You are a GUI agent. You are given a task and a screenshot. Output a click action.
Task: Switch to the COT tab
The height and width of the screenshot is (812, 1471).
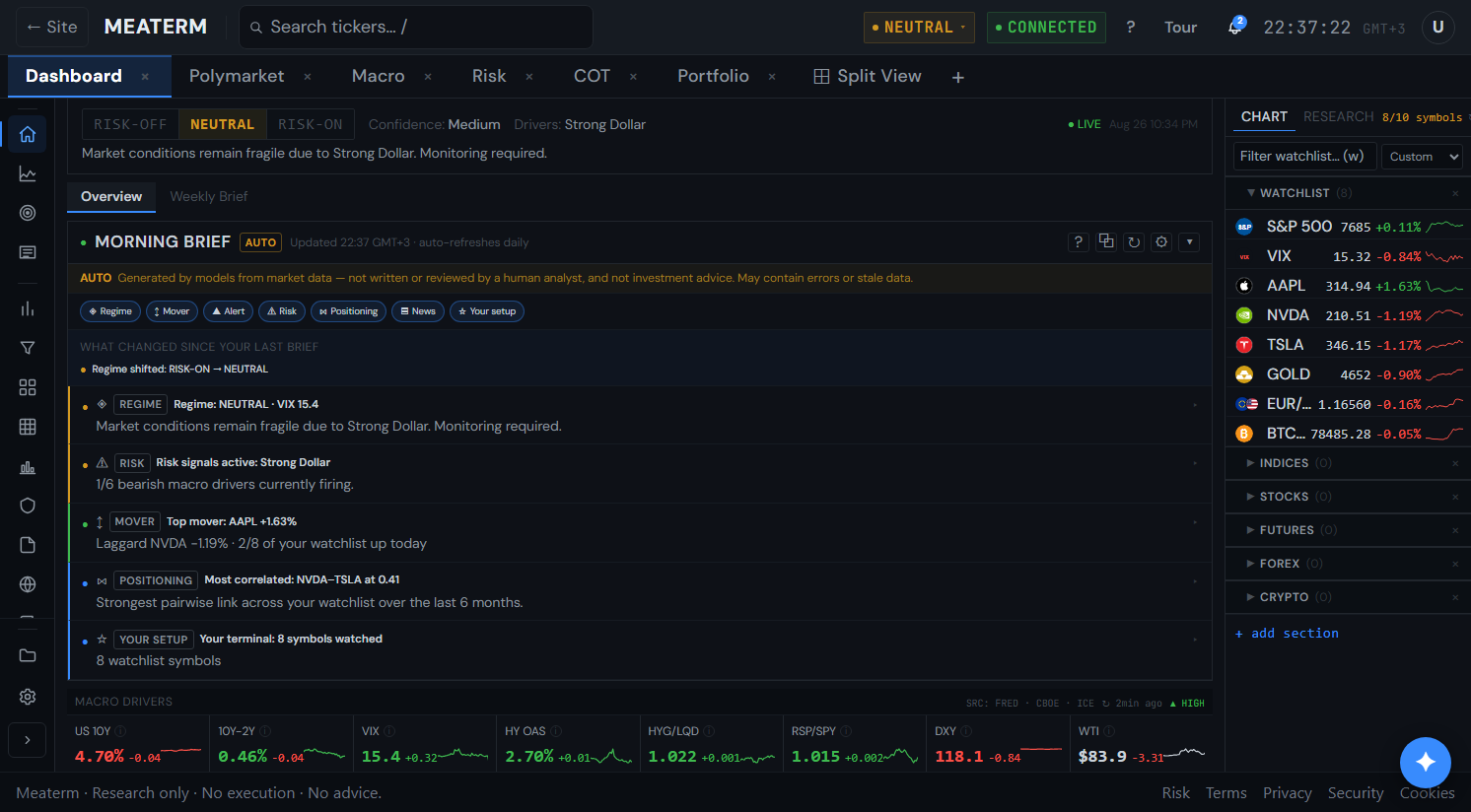click(x=592, y=76)
